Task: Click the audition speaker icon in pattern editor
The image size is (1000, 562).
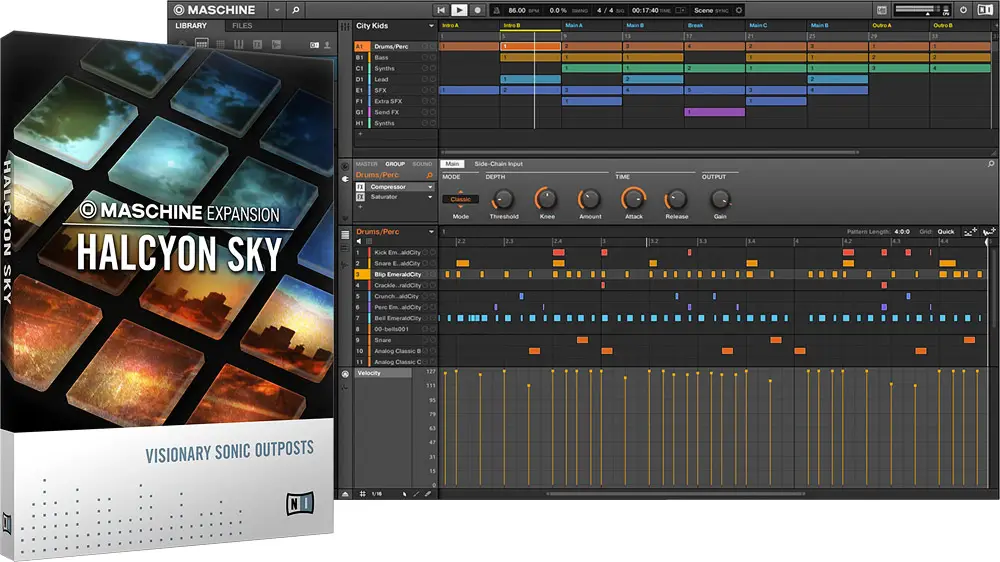Action: click(x=358, y=242)
